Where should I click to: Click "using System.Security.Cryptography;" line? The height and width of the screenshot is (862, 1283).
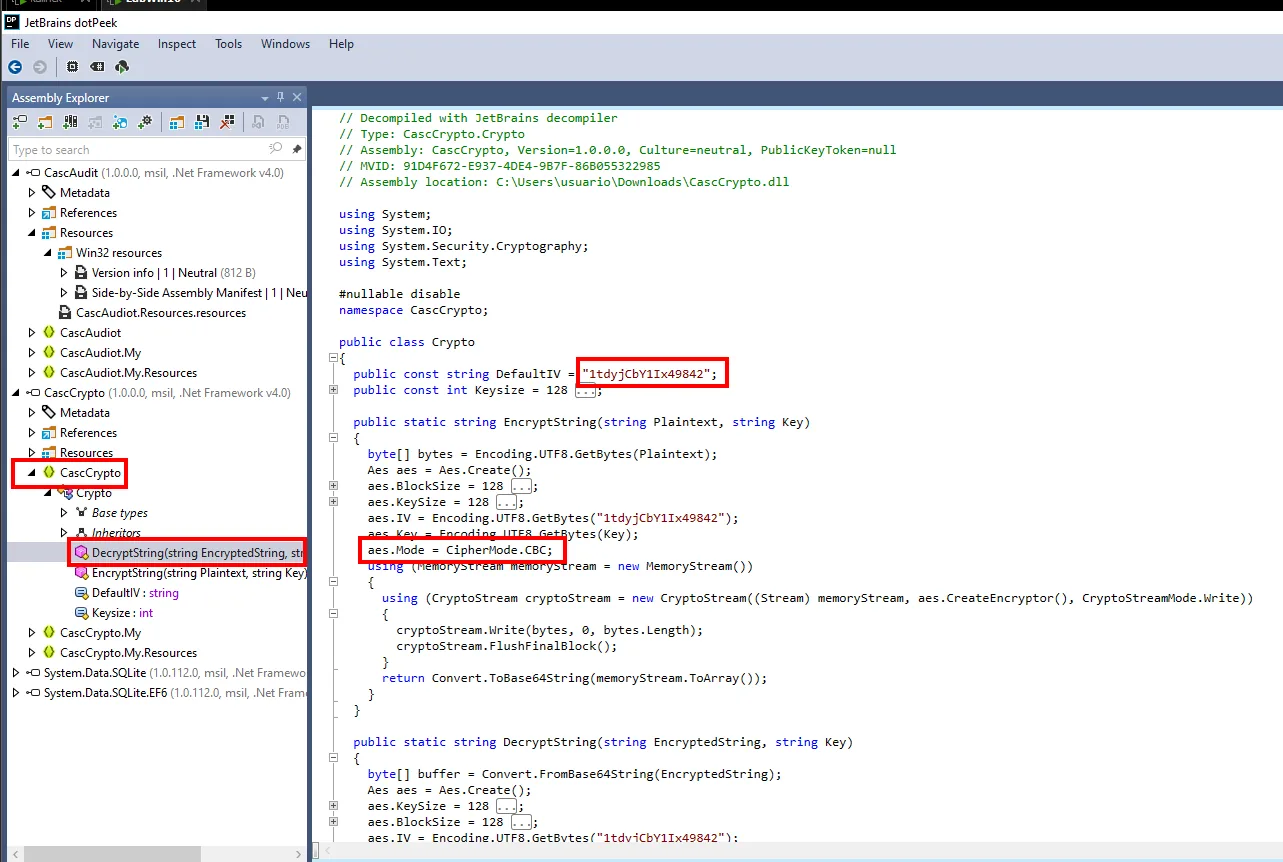[x=464, y=246]
